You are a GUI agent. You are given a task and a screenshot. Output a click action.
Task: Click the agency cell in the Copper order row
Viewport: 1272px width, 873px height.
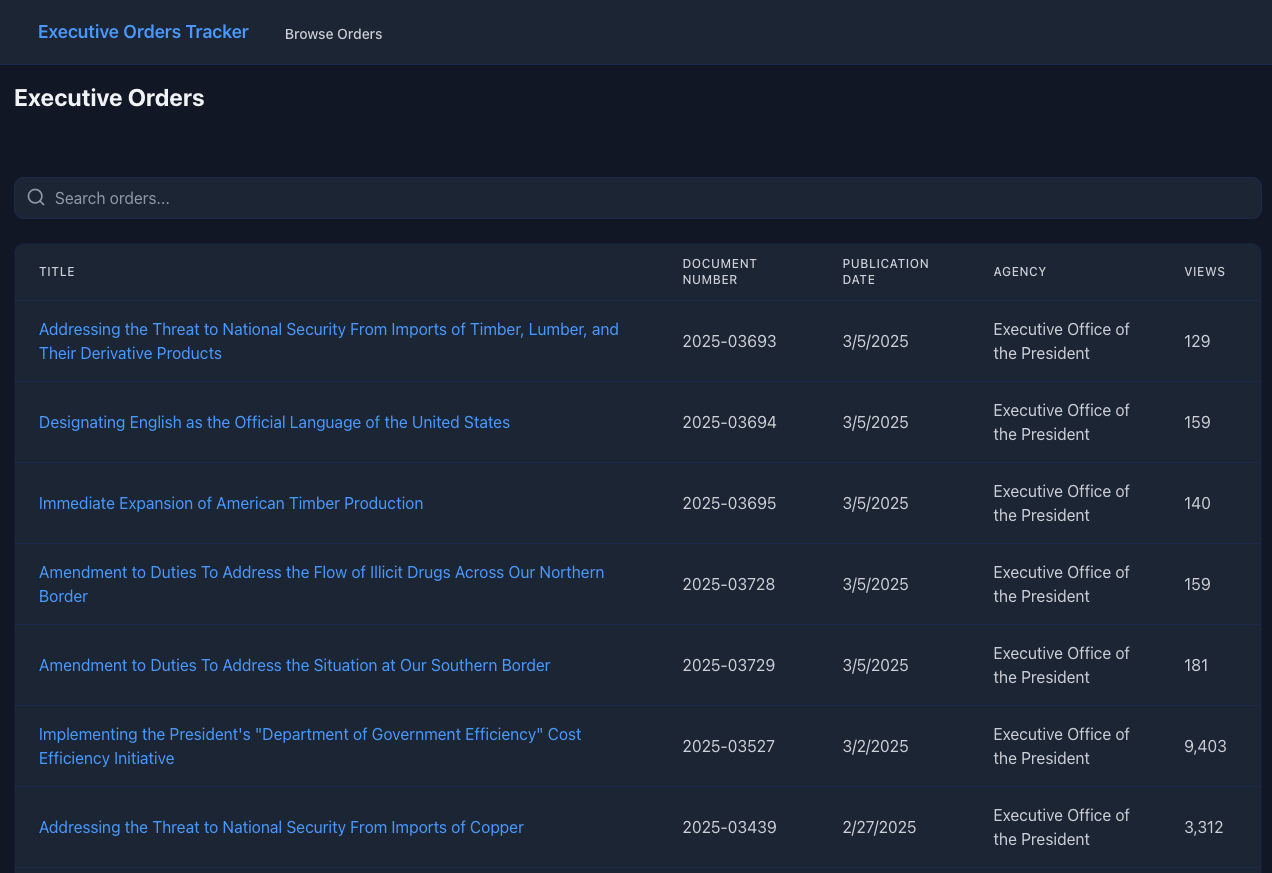coord(1062,827)
